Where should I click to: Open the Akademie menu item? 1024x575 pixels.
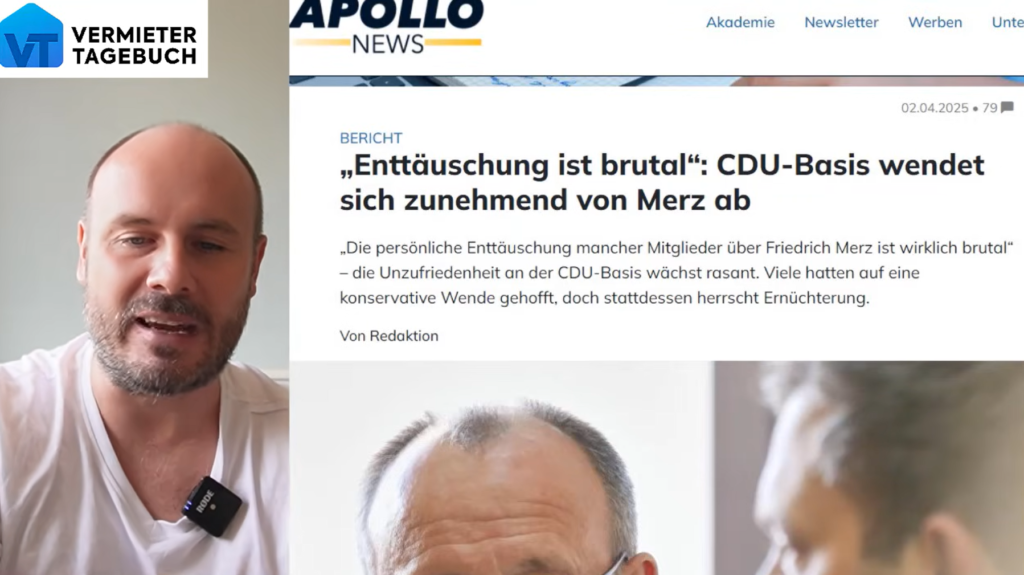pos(740,22)
